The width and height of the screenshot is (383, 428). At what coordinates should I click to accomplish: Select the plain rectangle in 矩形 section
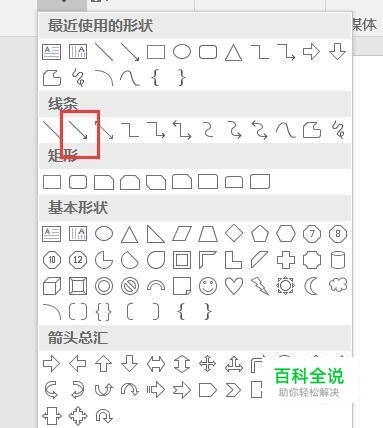point(52,182)
